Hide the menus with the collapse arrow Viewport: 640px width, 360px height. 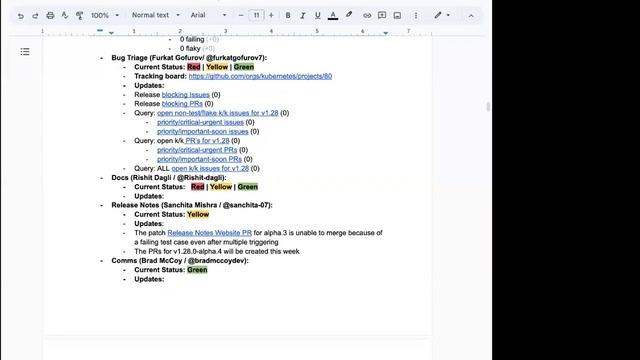coord(471,16)
